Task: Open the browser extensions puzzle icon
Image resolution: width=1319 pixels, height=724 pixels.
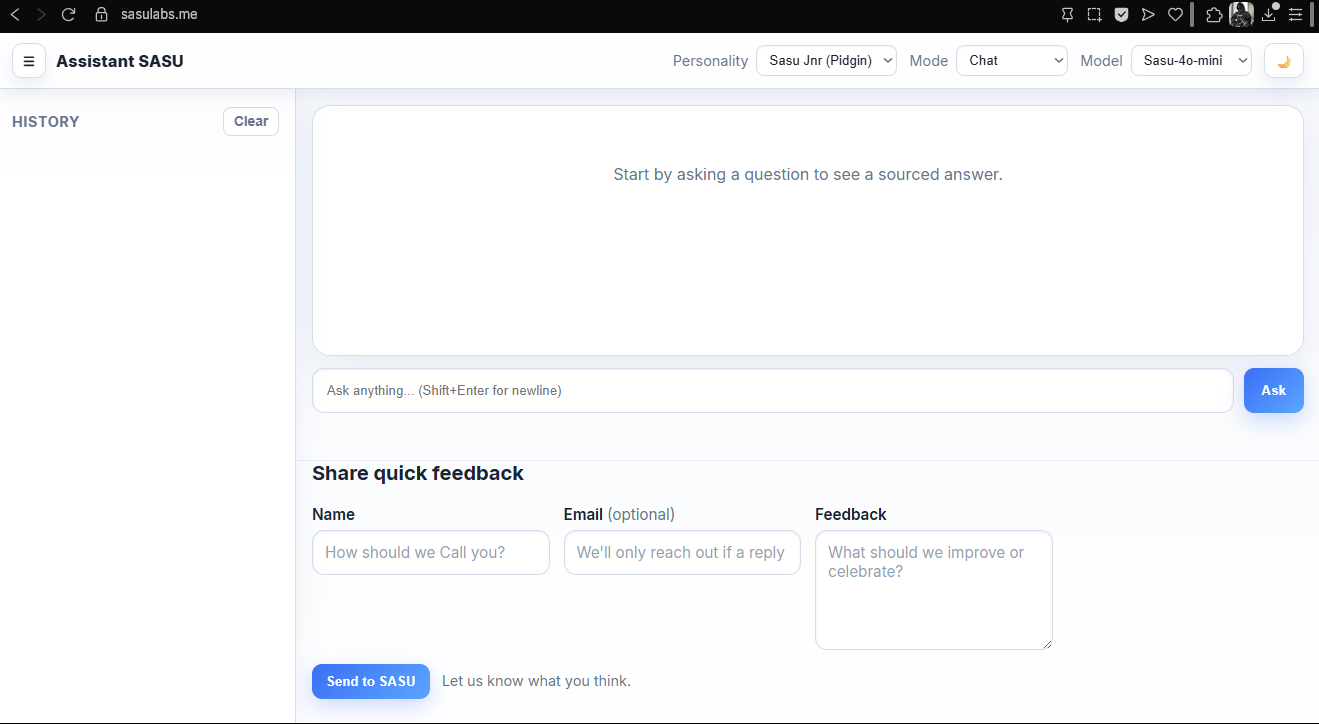Action: [x=1213, y=15]
